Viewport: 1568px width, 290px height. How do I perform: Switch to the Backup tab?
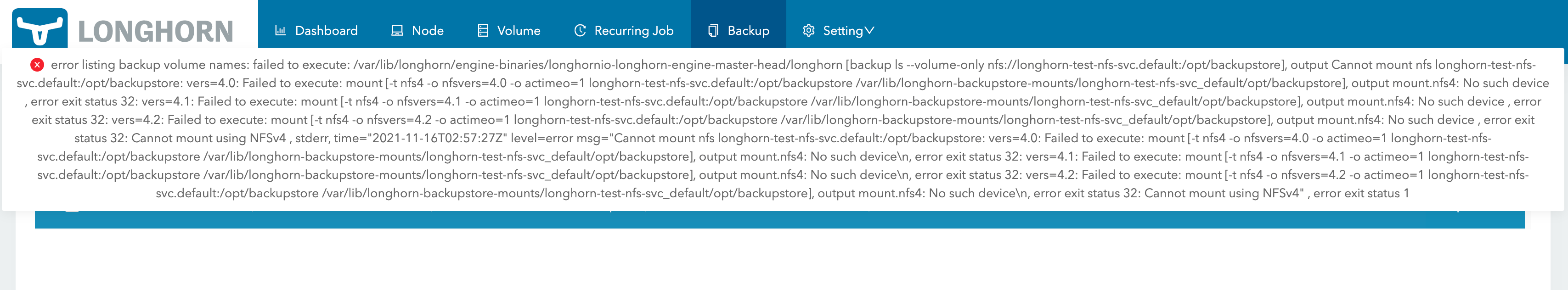[x=739, y=30]
